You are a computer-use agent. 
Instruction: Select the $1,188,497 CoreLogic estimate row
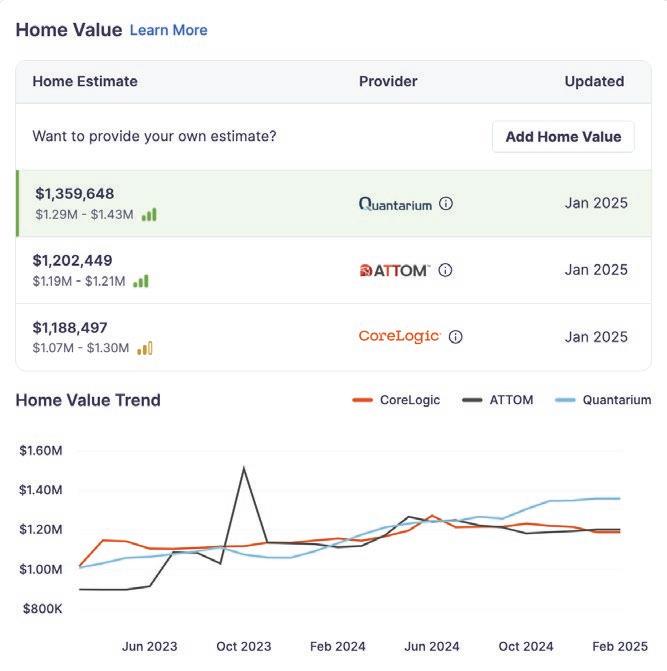click(250, 337)
